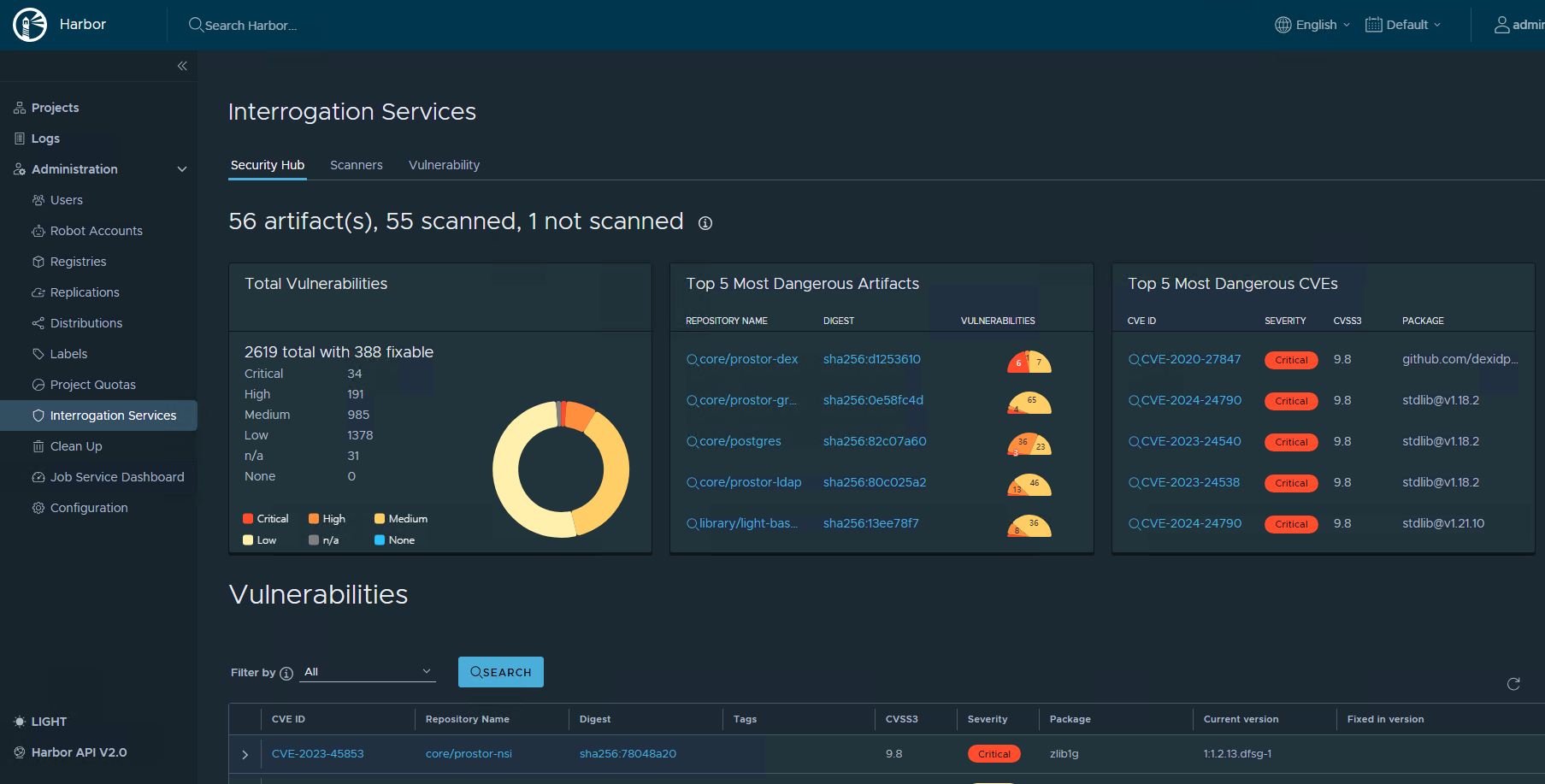Click info icon next to scanned artifacts summary
The width and height of the screenshot is (1545, 784).
pos(705,223)
